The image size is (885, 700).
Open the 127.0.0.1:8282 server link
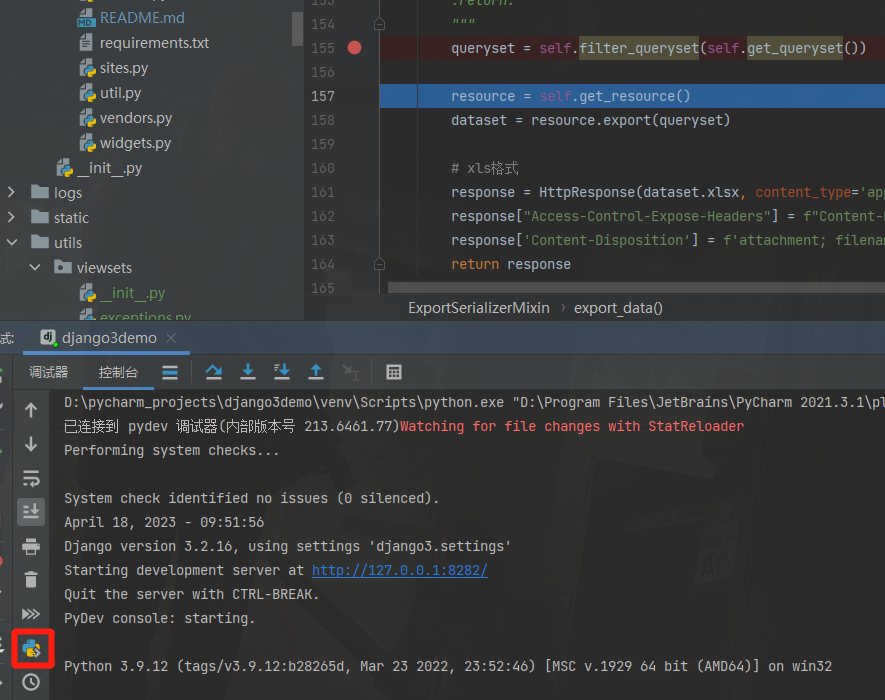pyautogui.click(x=400, y=570)
